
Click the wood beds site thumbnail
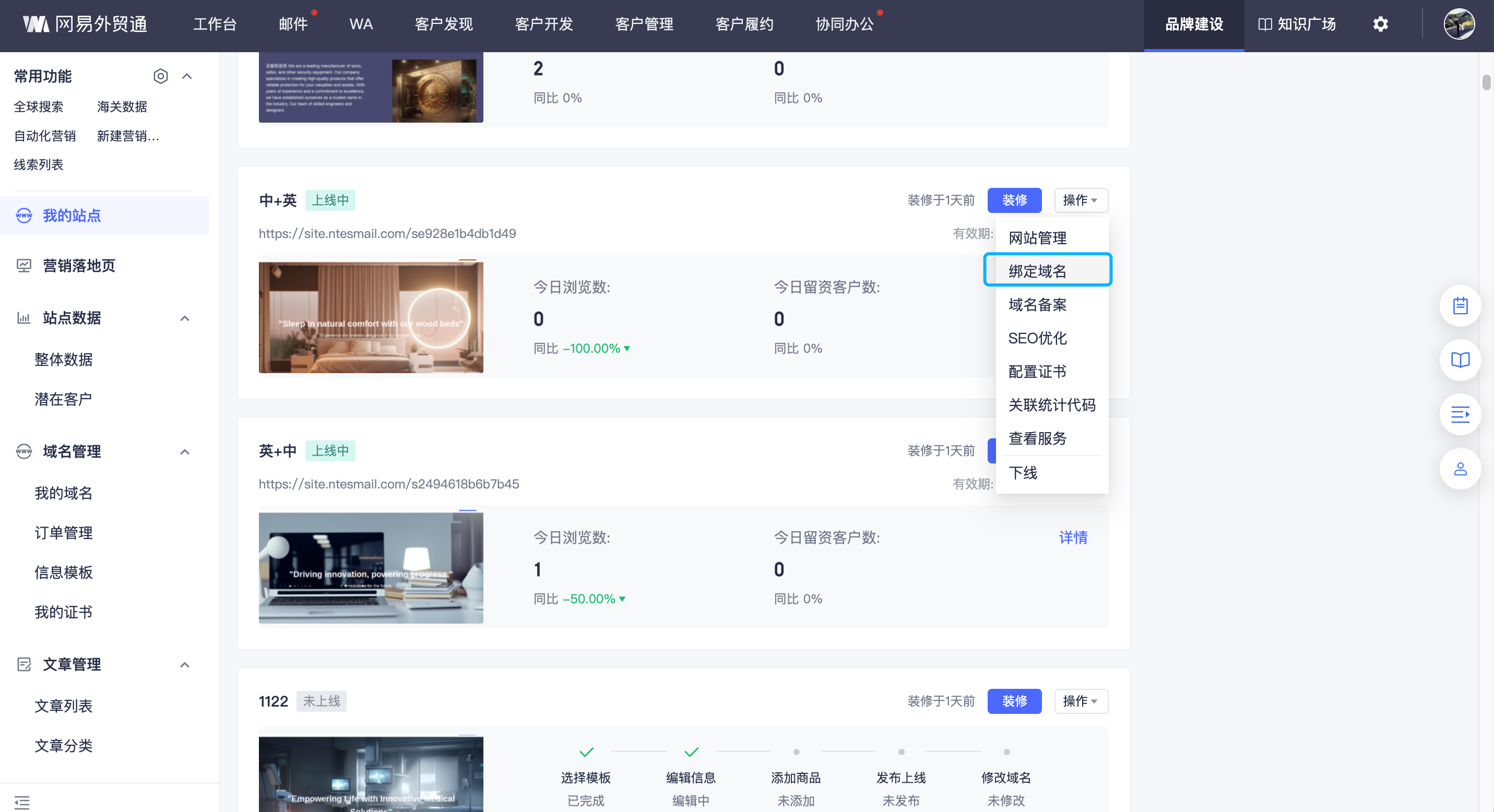371,317
